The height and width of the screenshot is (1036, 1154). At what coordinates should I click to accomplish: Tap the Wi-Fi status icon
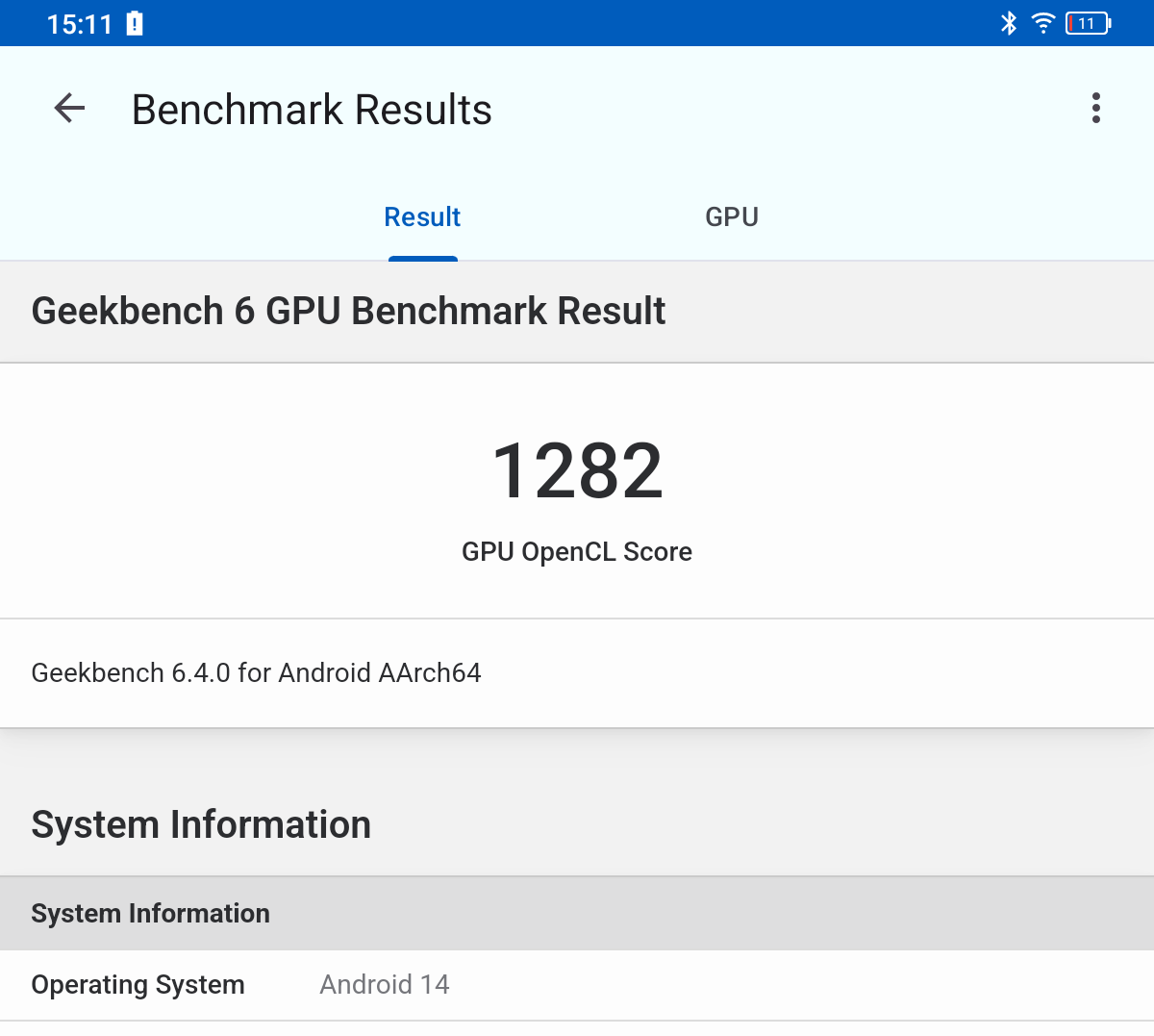tap(1042, 23)
